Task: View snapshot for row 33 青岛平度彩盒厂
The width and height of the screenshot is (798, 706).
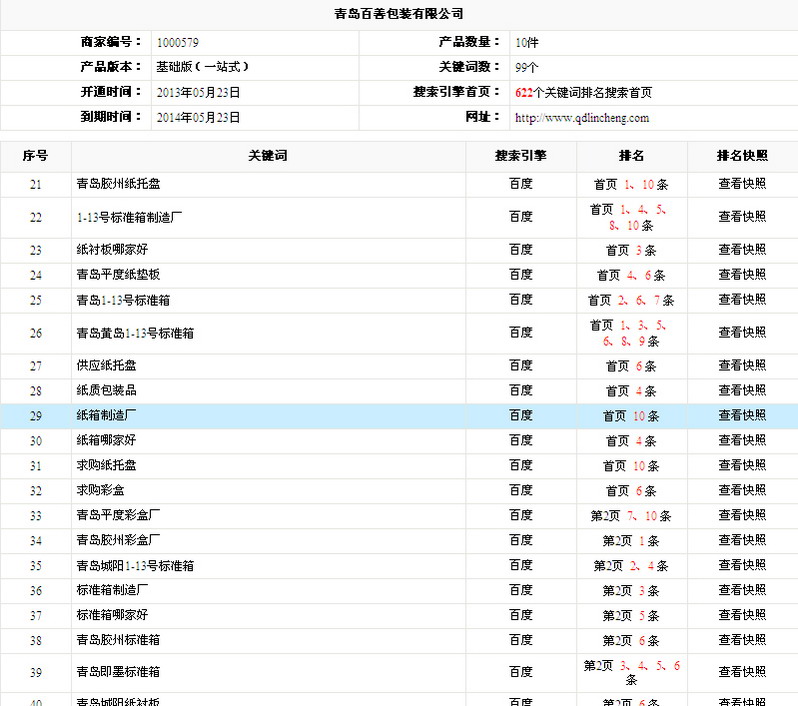Action: point(742,515)
